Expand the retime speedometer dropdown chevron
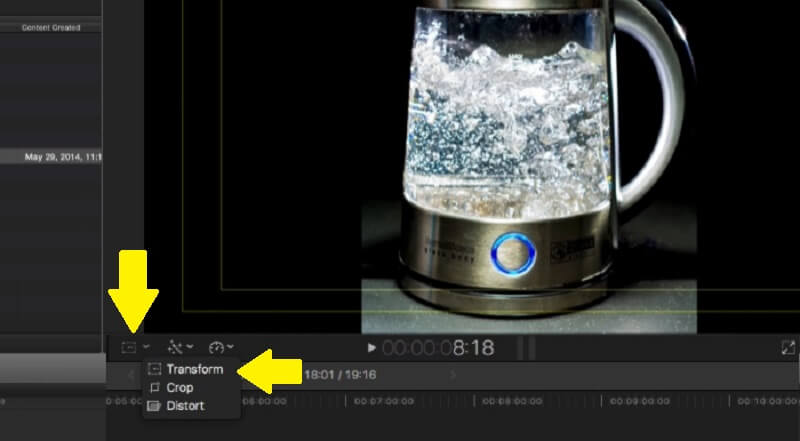The height and width of the screenshot is (441, 800). pyautogui.click(x=231, y=347)
